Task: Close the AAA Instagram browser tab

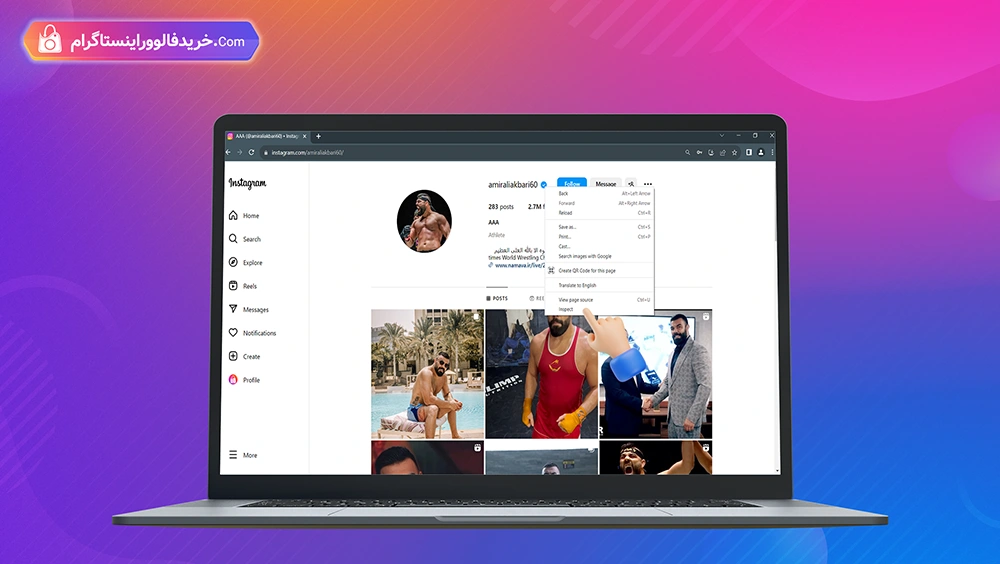Action: point(304,136)
